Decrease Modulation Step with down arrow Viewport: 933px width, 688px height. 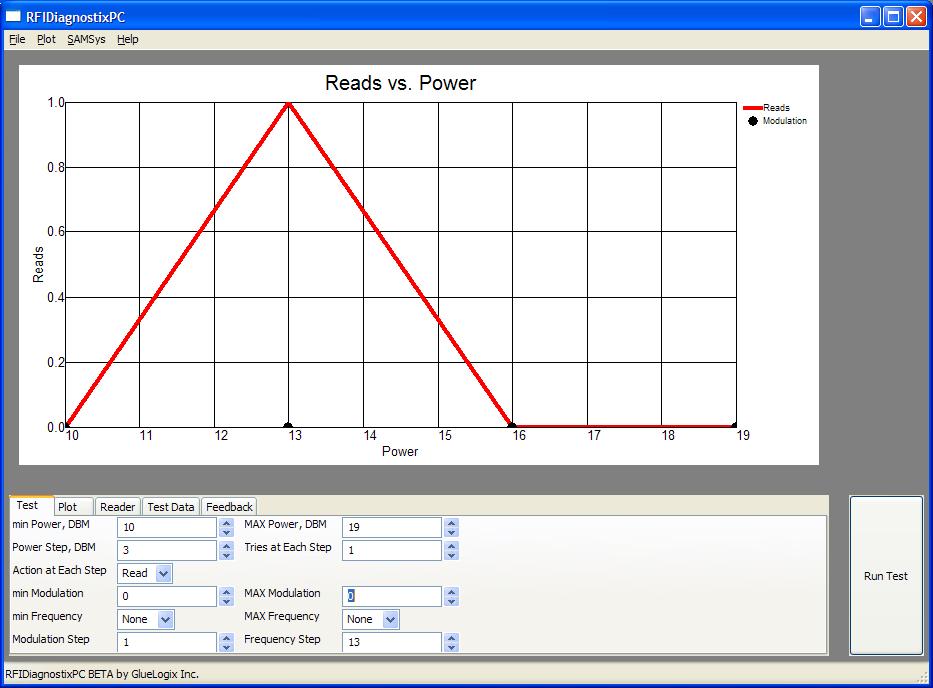(x=226, y=648)
